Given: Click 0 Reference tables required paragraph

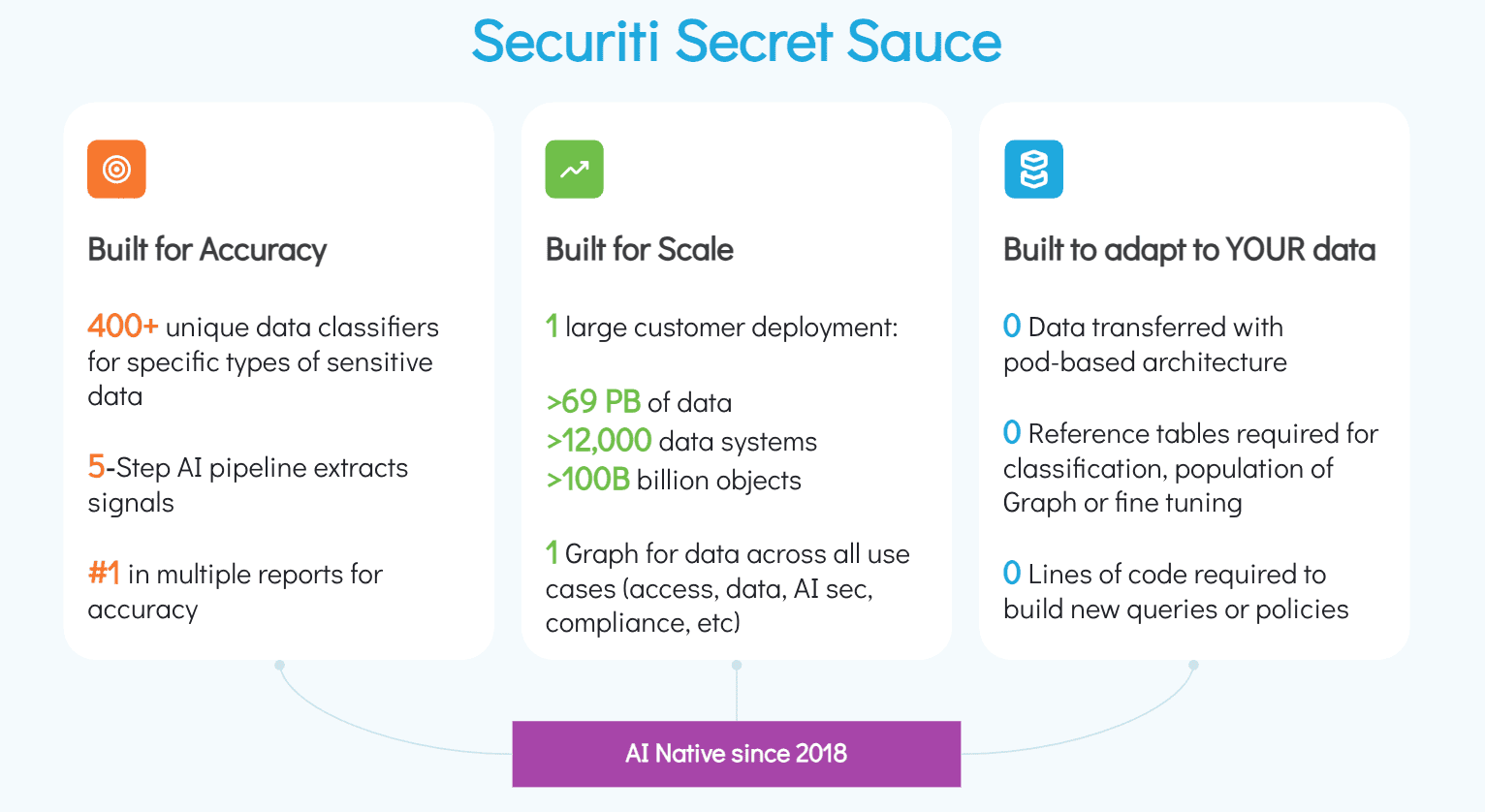Looking at the screenshot, I should (x=1190, y=468).
